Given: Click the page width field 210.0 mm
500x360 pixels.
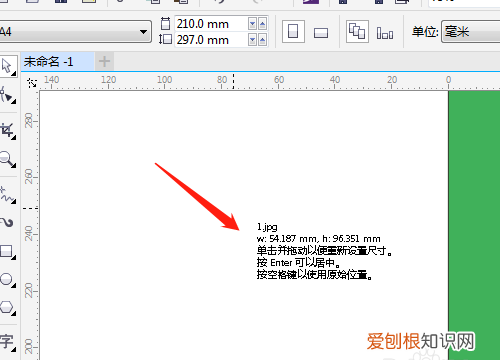Looking at the screenshot, I should pyautogui.click(x=211, y=24).
